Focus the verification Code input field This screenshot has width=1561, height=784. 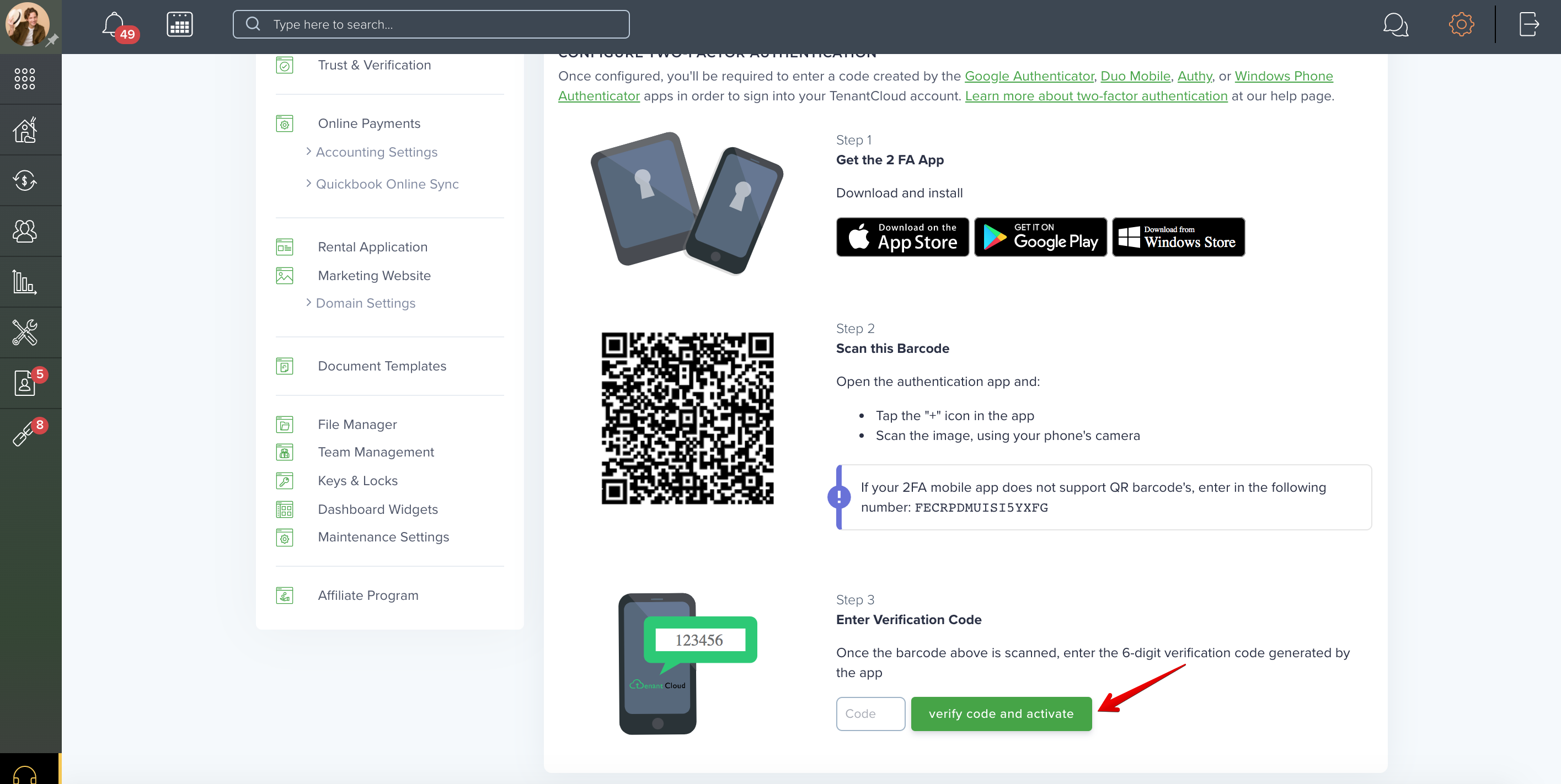[x=870, y=714]
